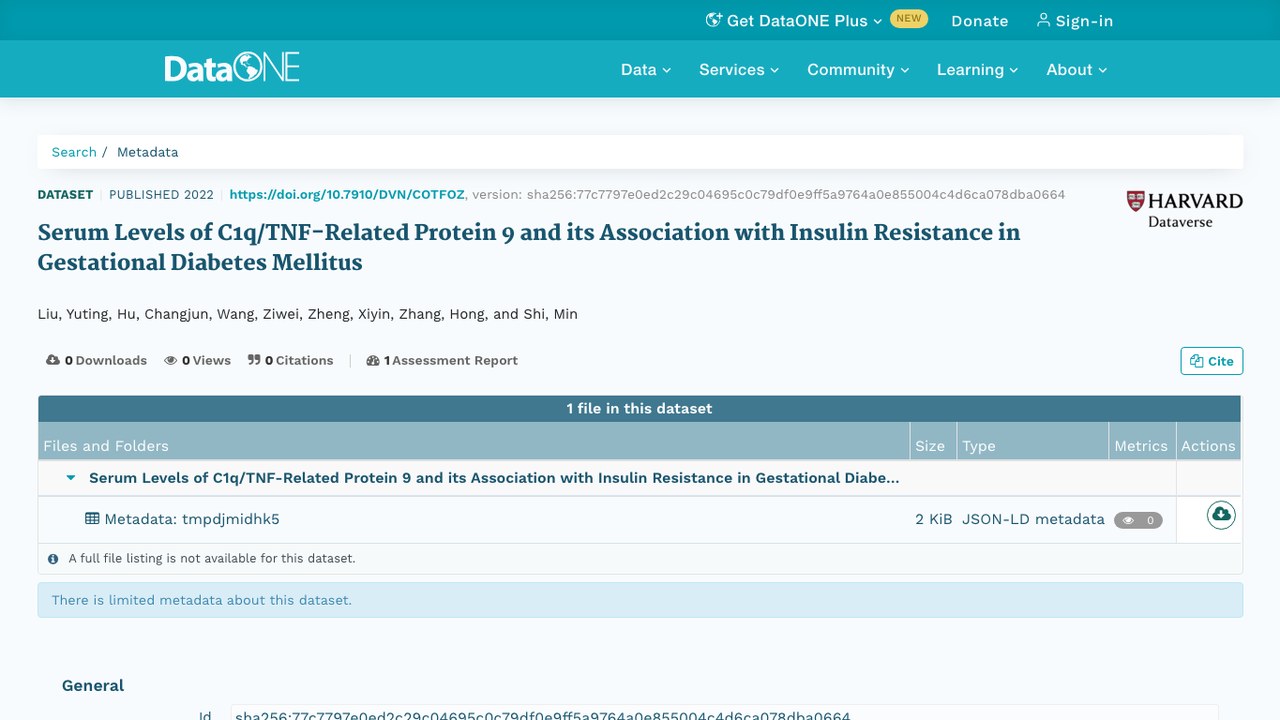Click the download icon beside 0 Downloads

[x=53, y=360]
